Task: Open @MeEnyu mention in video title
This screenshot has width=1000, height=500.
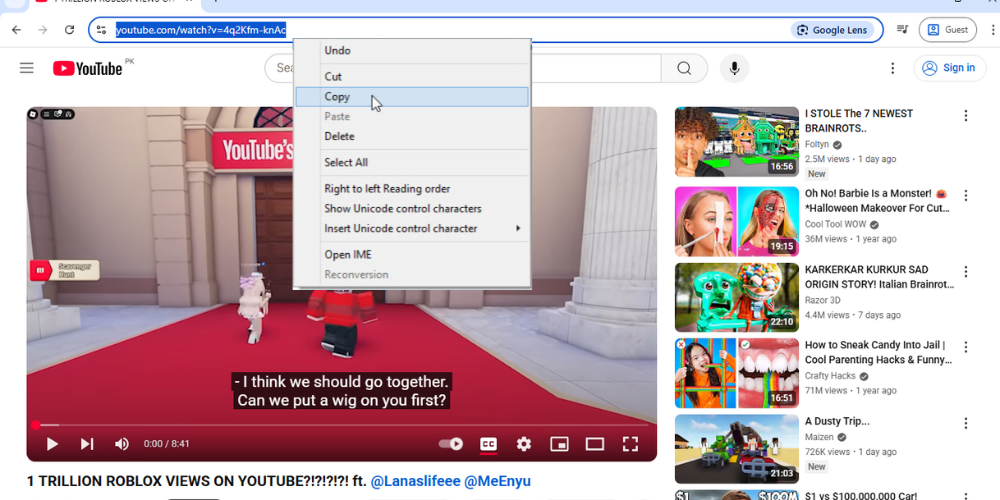Action: point(497,481)
